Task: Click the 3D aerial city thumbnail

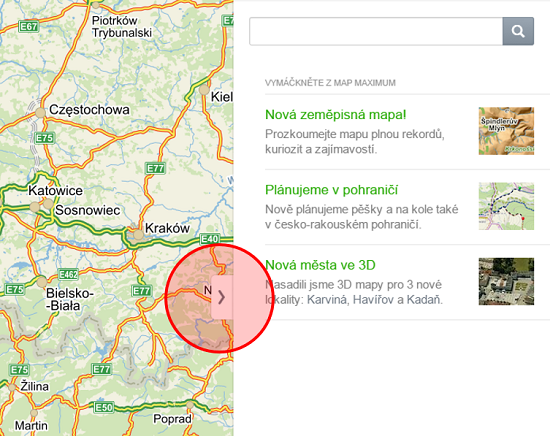Action: point(506,281)
